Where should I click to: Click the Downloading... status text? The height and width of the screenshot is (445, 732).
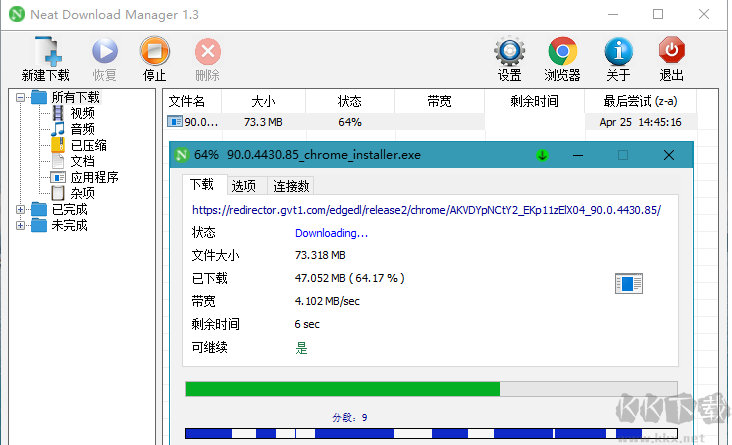coord(331,233)
